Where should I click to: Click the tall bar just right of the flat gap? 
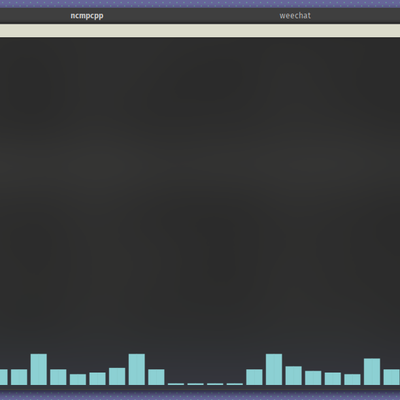point(274,369)
